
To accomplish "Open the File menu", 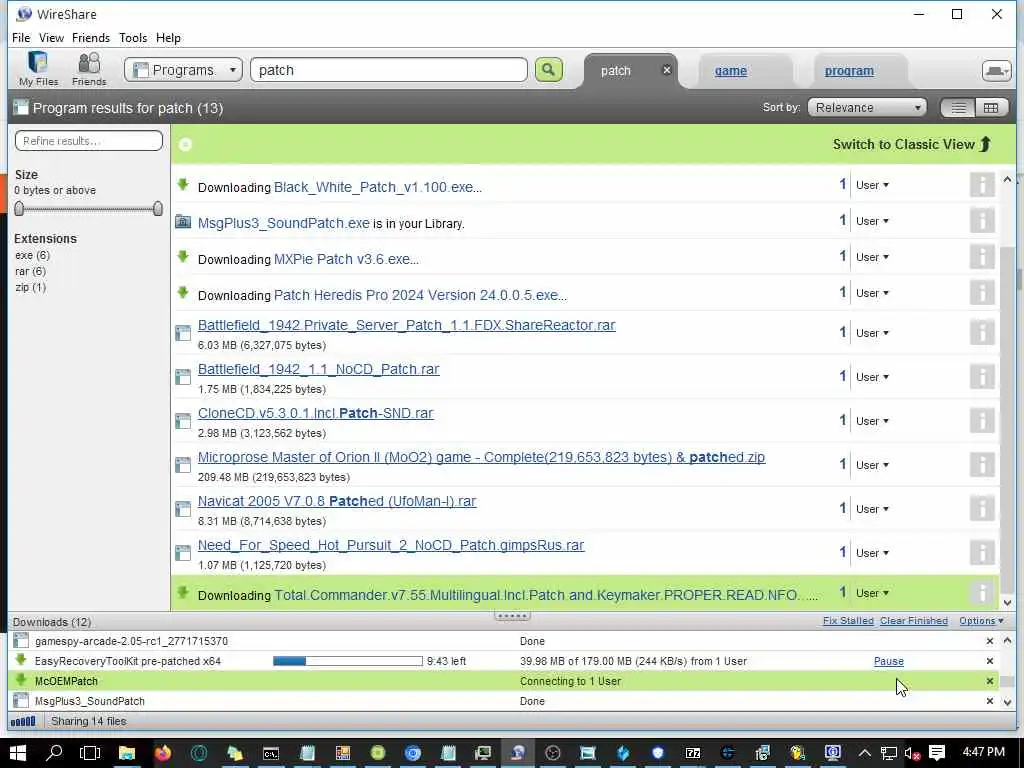I will click(x=21, y=38).
